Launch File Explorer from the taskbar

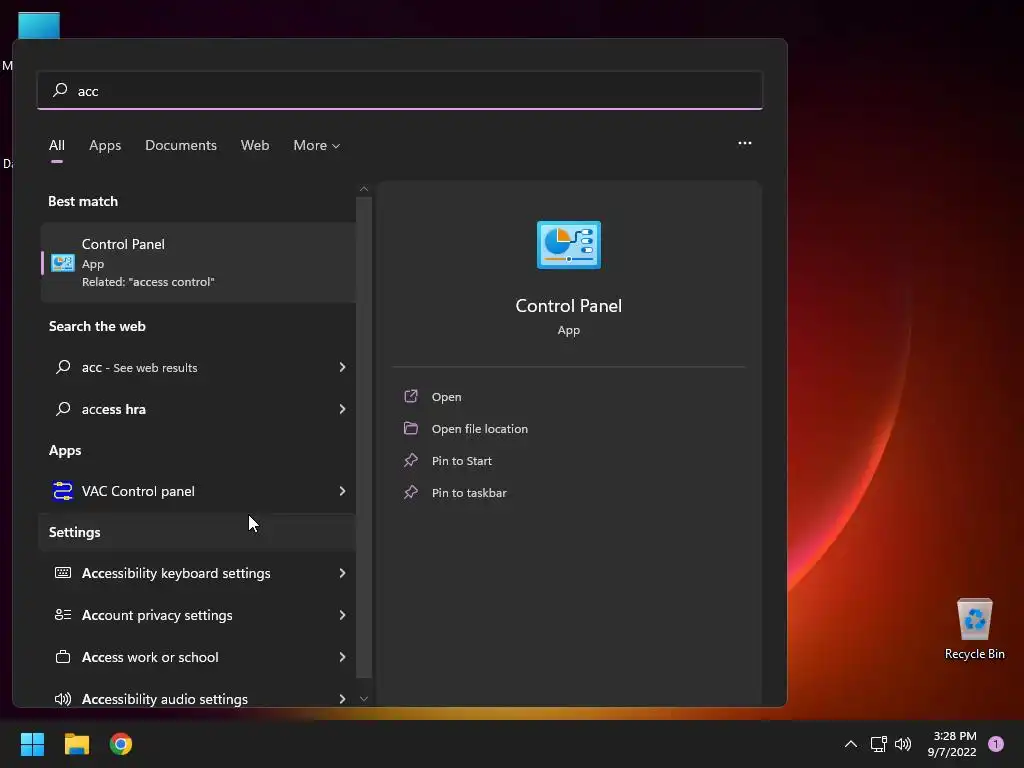(76, 744)
